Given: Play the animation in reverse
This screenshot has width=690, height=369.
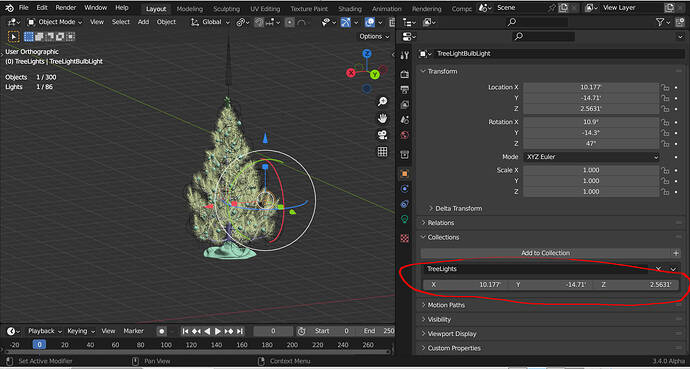Looking at the screenshot, I should [207, 331].
